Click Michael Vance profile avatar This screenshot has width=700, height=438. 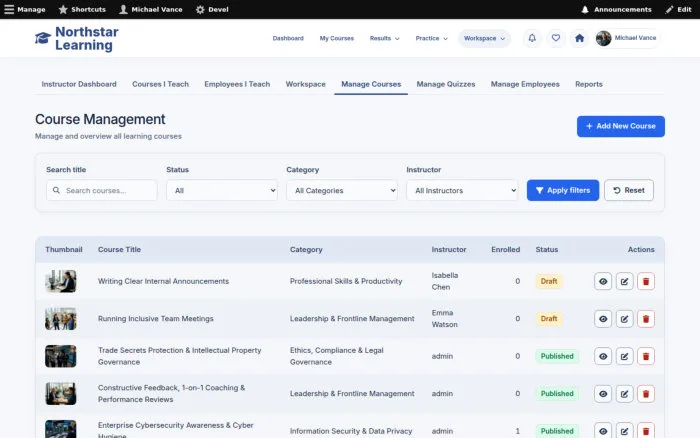pyautogui.click(x=603, y=38)
